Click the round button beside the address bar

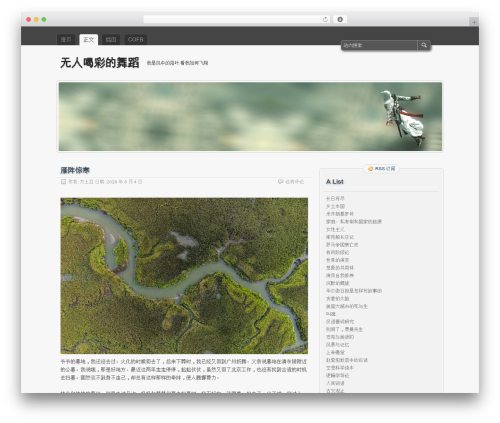pyautogui.click(x=340, y=19)
